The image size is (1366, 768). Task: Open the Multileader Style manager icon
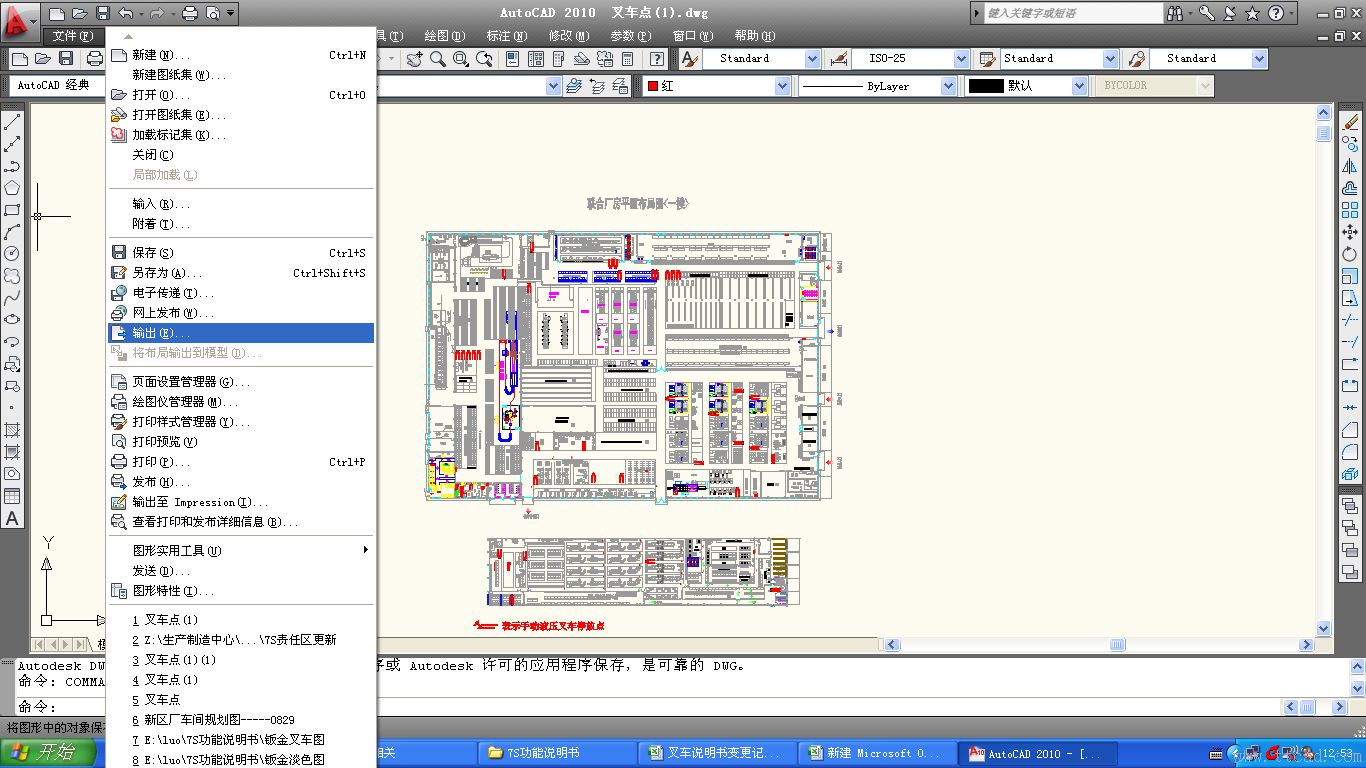click(x=1136, y=59)
